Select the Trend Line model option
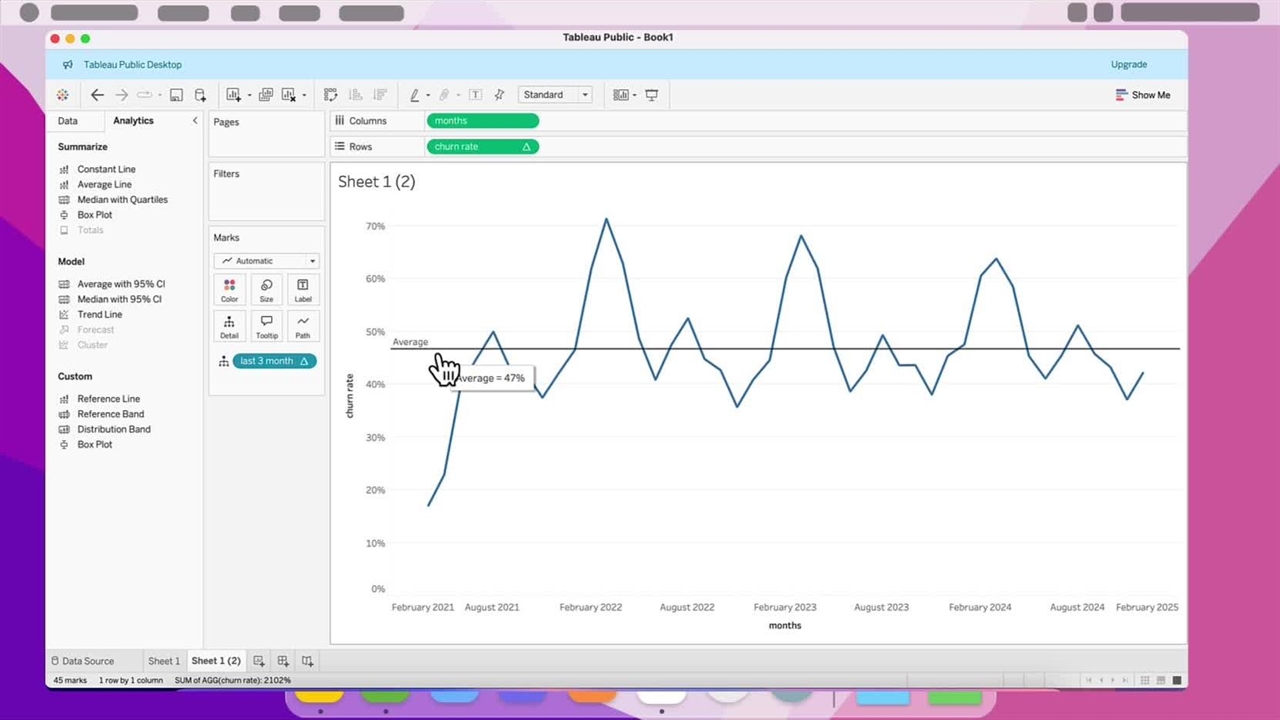The width and height of the screenshot is (1280, 720). [99, 315]
